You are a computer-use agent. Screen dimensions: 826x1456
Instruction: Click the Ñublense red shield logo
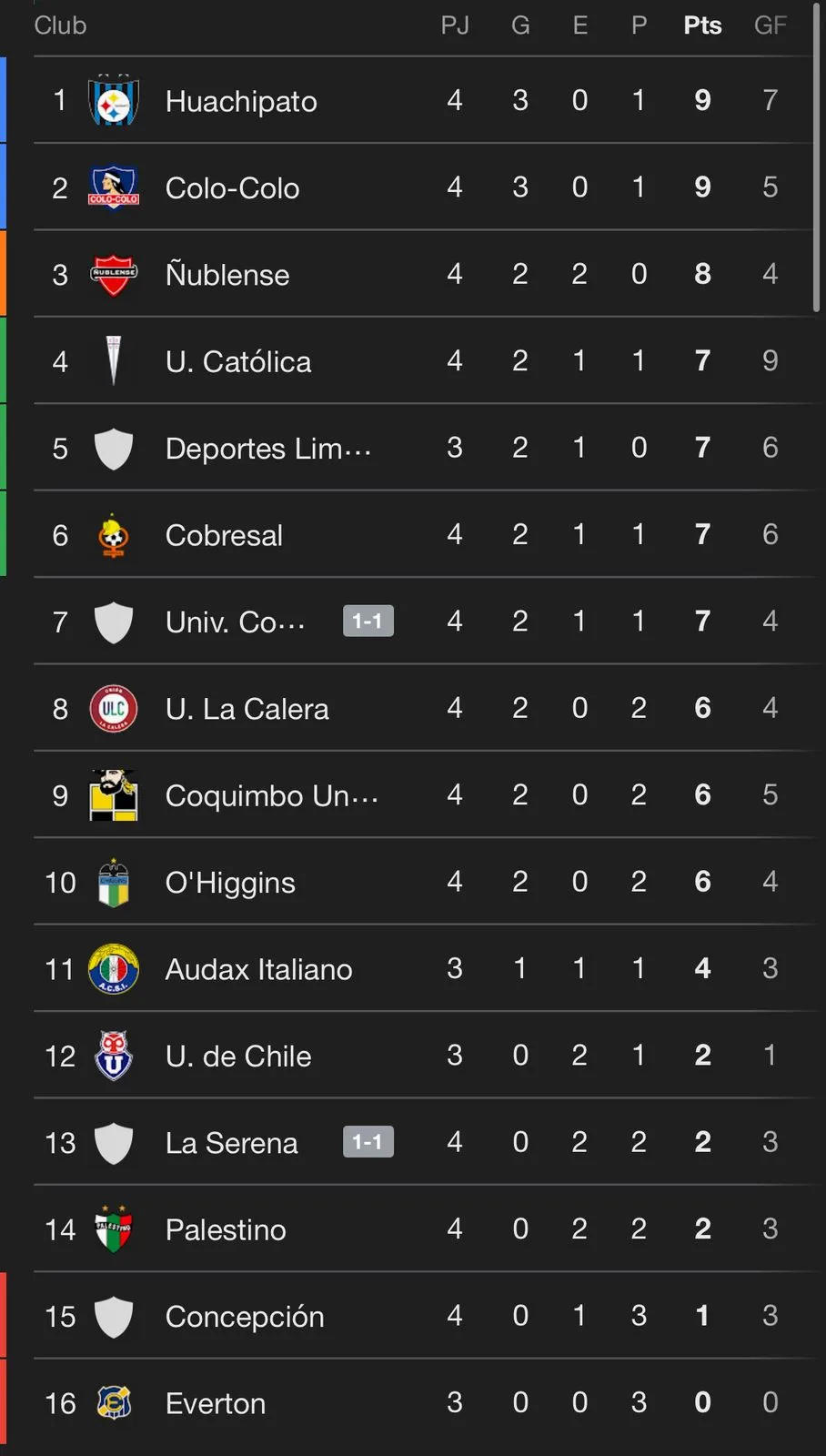pyautogui.click(x=114, y=275)
